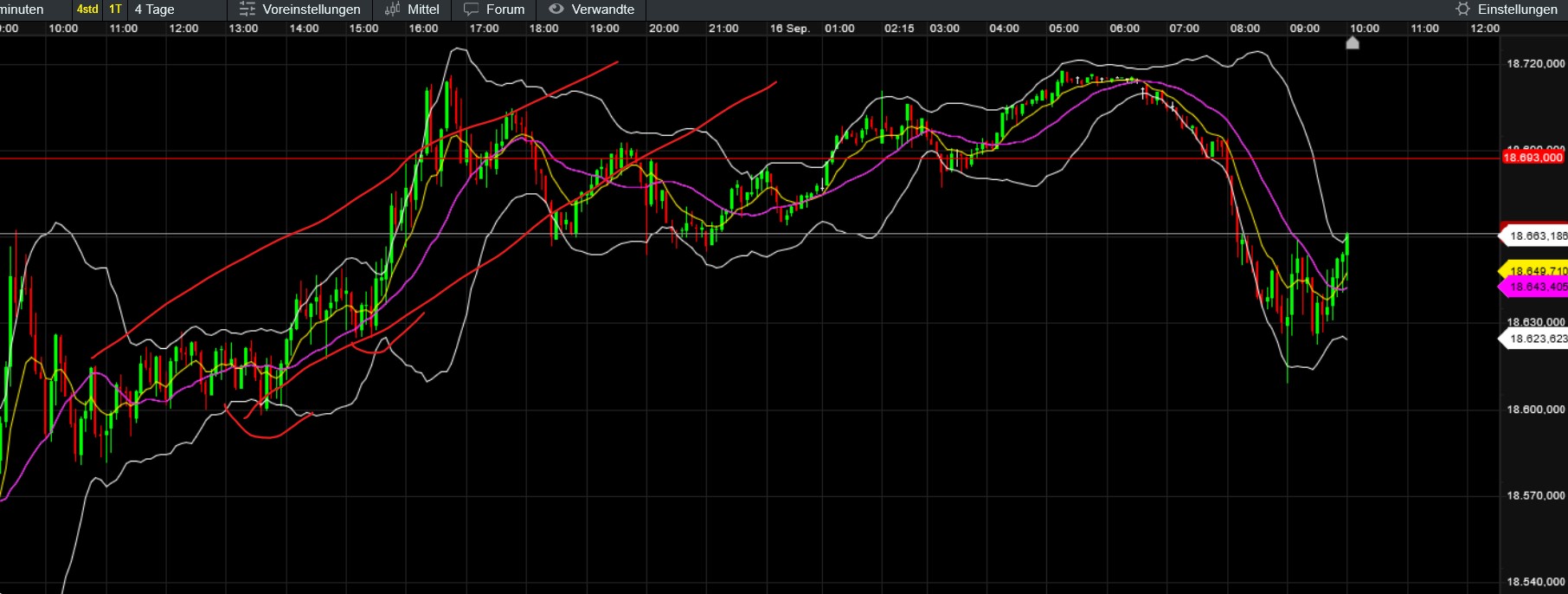Click the yellow 18.649,710 indicator tag
1568x594 pixels.
[1533, 271]
